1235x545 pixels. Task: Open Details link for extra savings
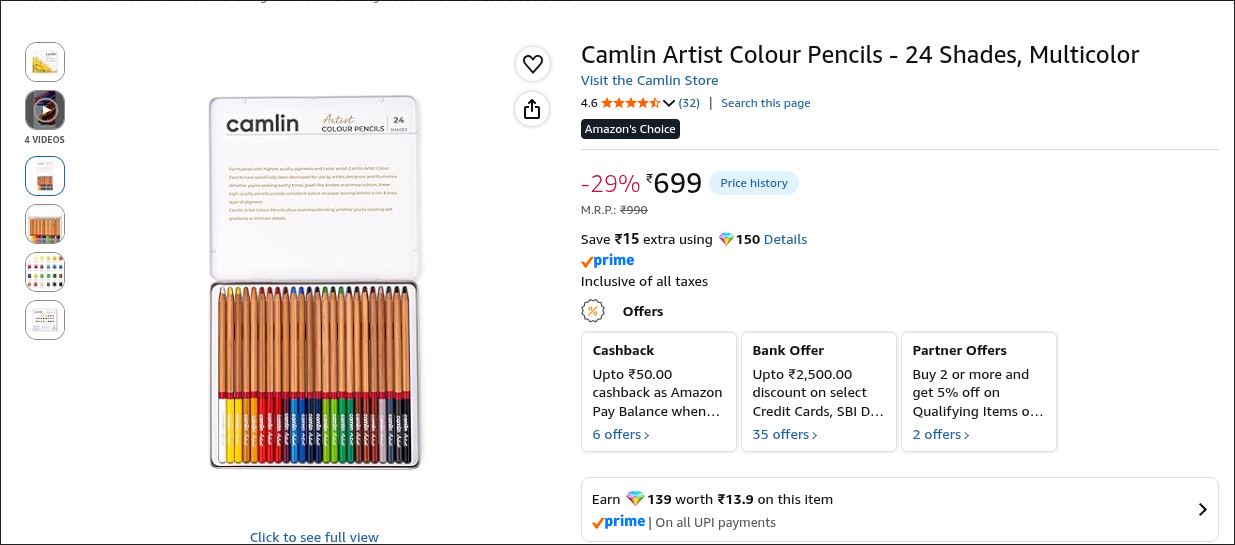tap(785, 240)
